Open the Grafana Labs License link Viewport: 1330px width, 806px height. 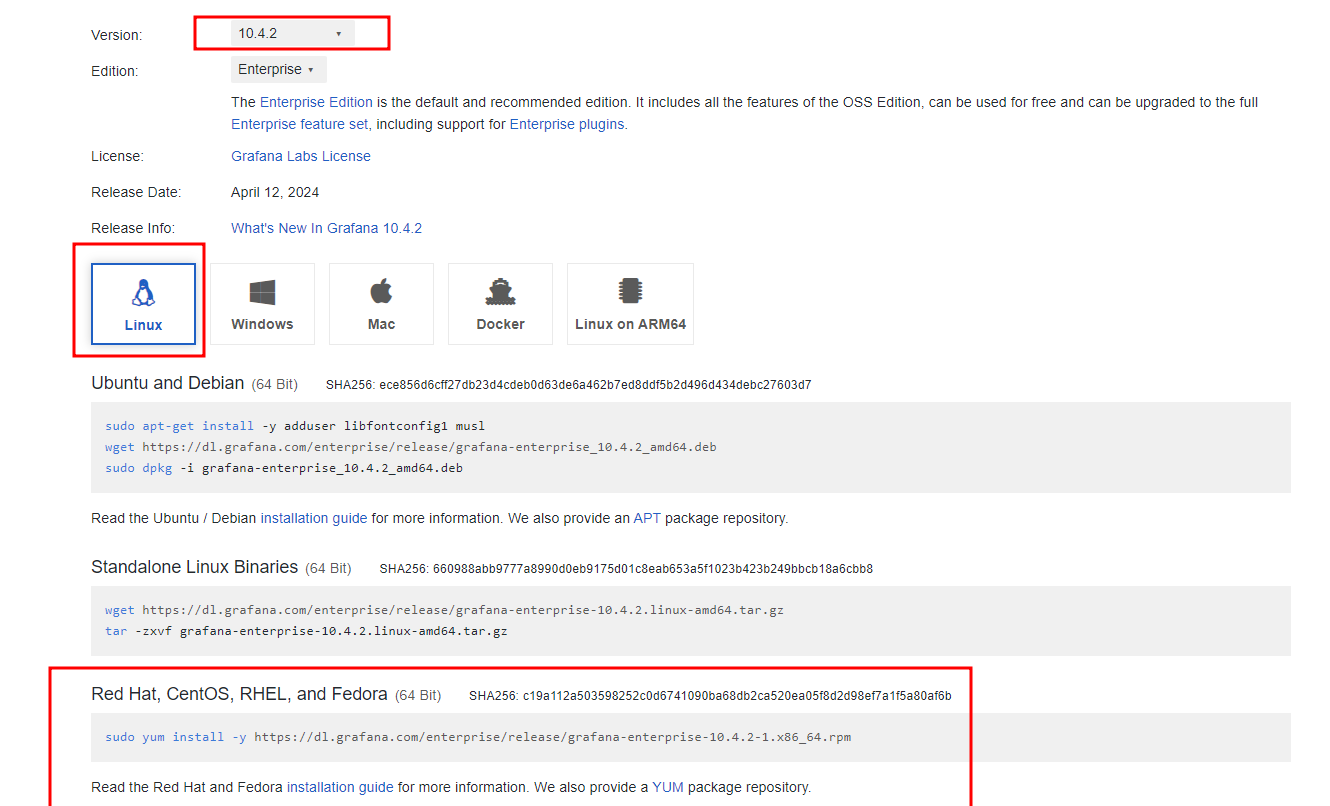[301, 156]
